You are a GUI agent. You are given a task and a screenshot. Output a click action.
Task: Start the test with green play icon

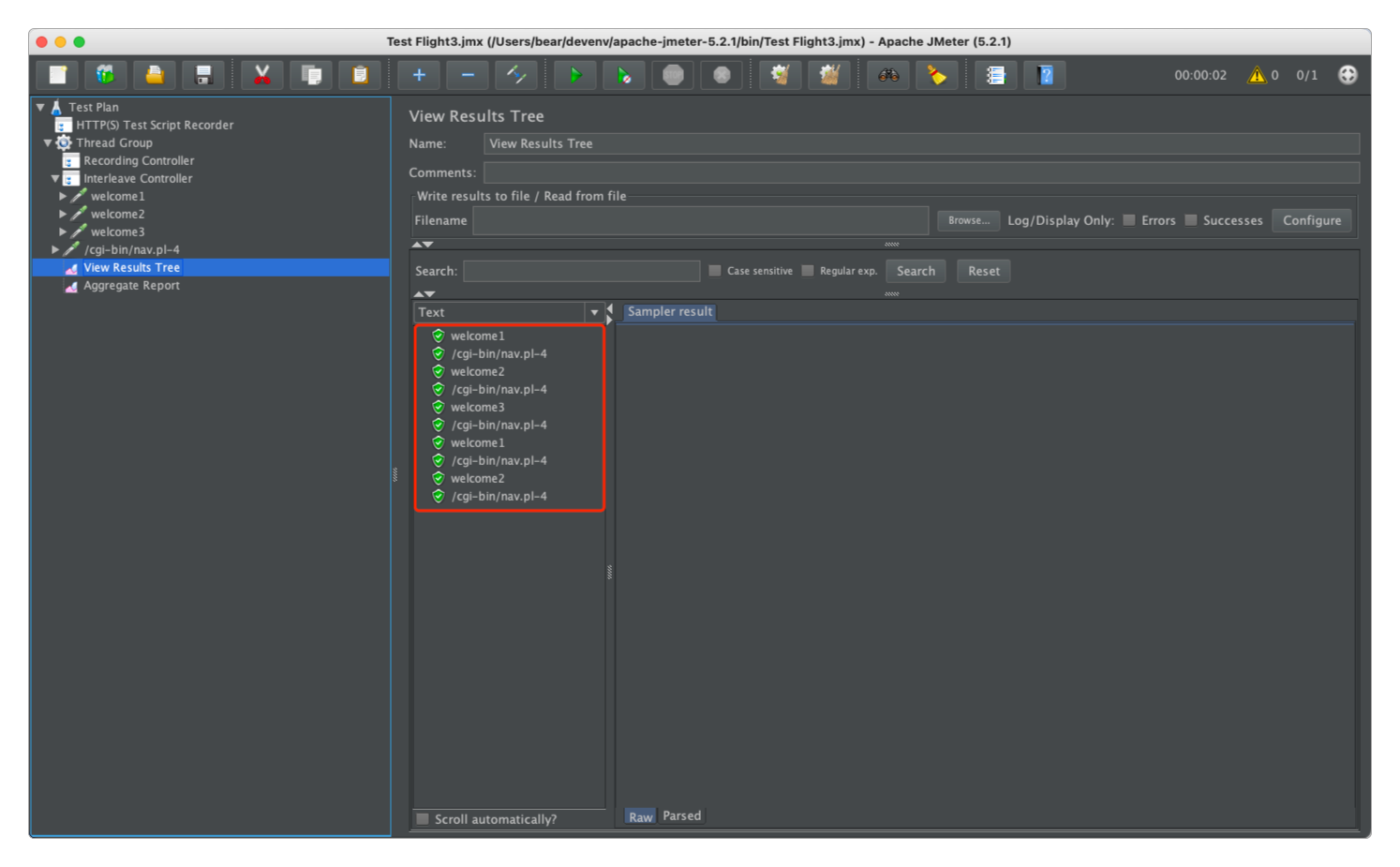pyautogui.click(x=575, y=75)
